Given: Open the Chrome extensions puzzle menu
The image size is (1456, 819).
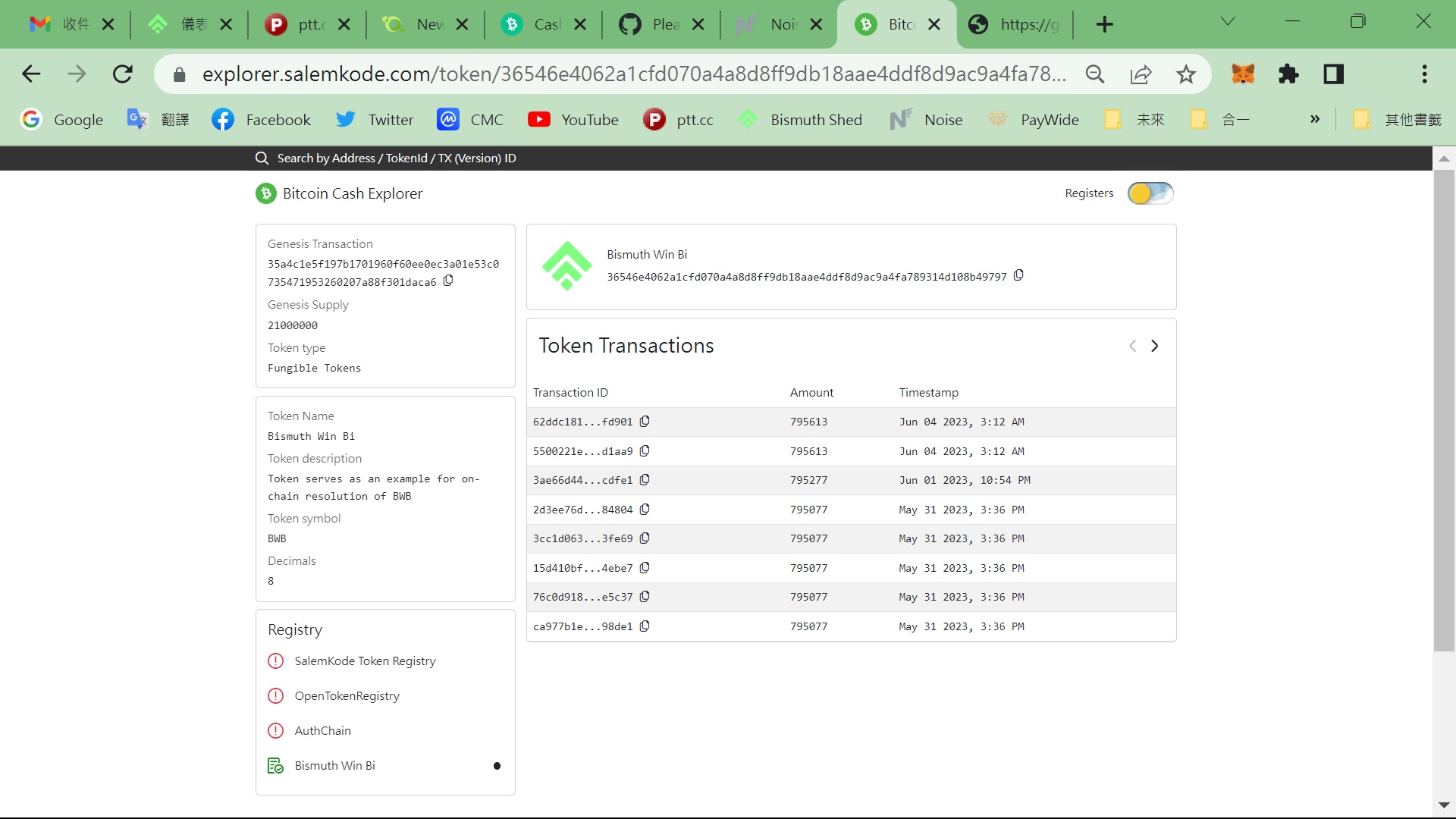Looking at the screenshot, I should pos(1288,74).
